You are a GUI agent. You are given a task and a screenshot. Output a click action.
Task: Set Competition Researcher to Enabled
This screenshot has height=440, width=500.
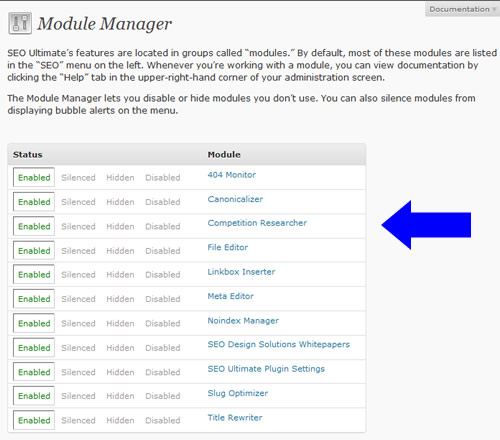click(34, 226)
